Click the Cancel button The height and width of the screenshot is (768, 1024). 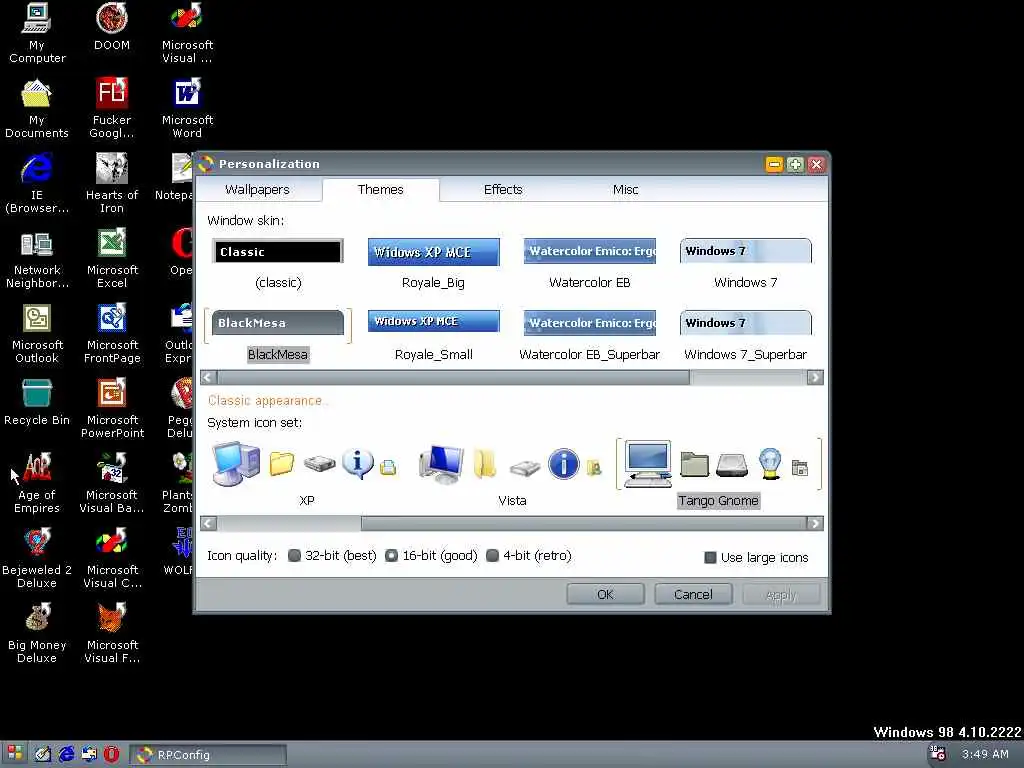[693, 594]
